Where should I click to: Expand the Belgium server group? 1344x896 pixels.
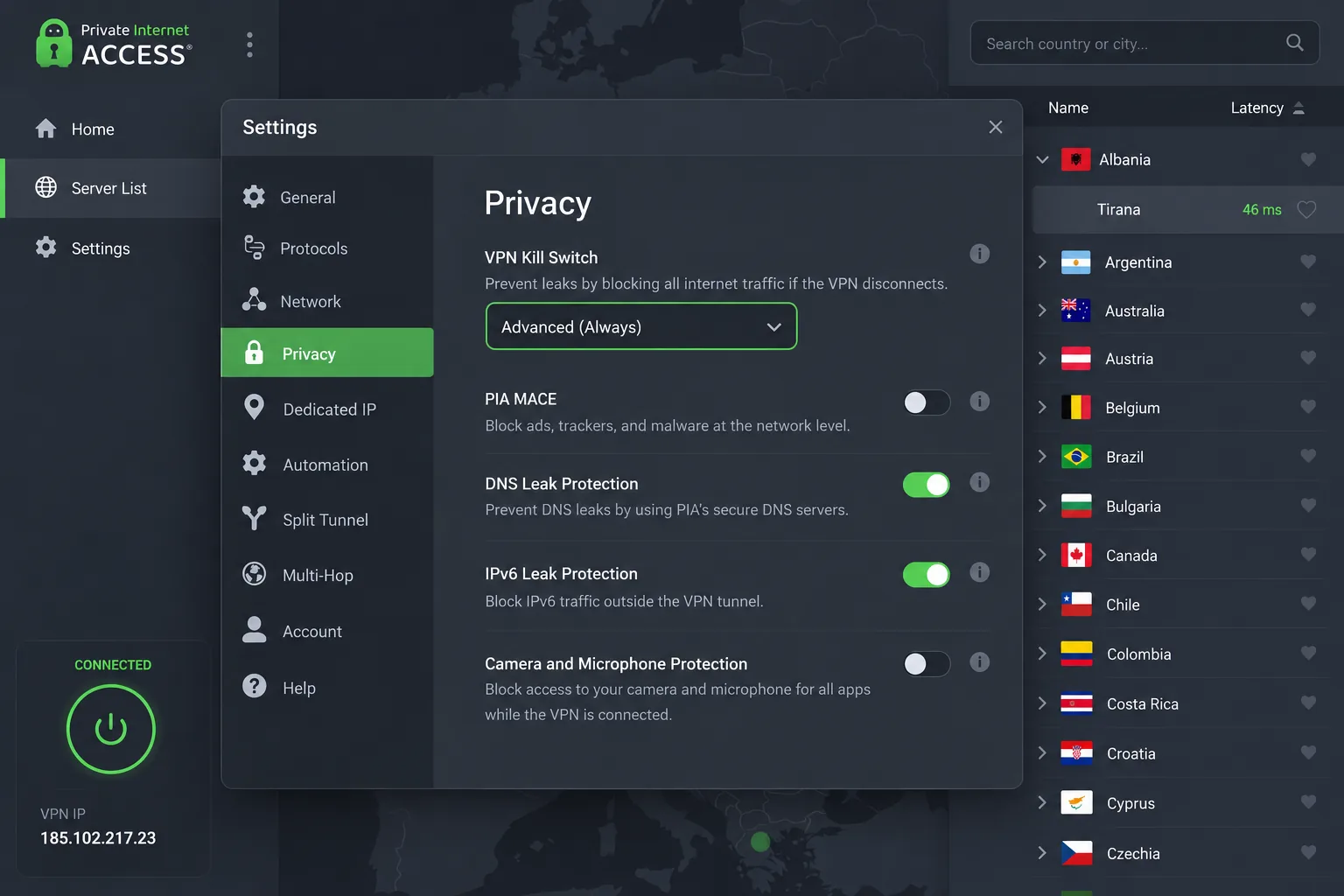1042,407
